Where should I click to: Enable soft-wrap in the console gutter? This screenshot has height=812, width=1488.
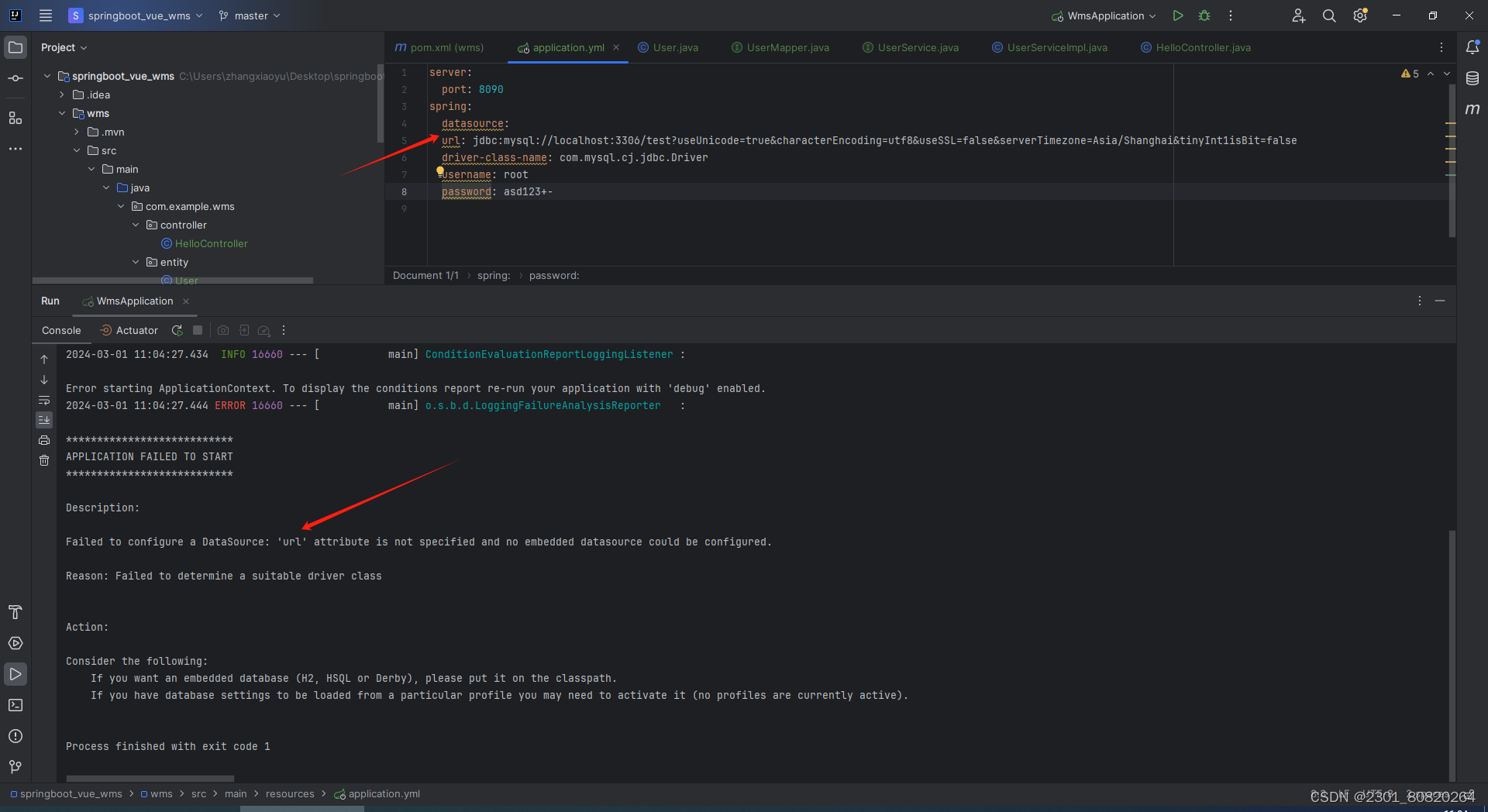point(44,401)
